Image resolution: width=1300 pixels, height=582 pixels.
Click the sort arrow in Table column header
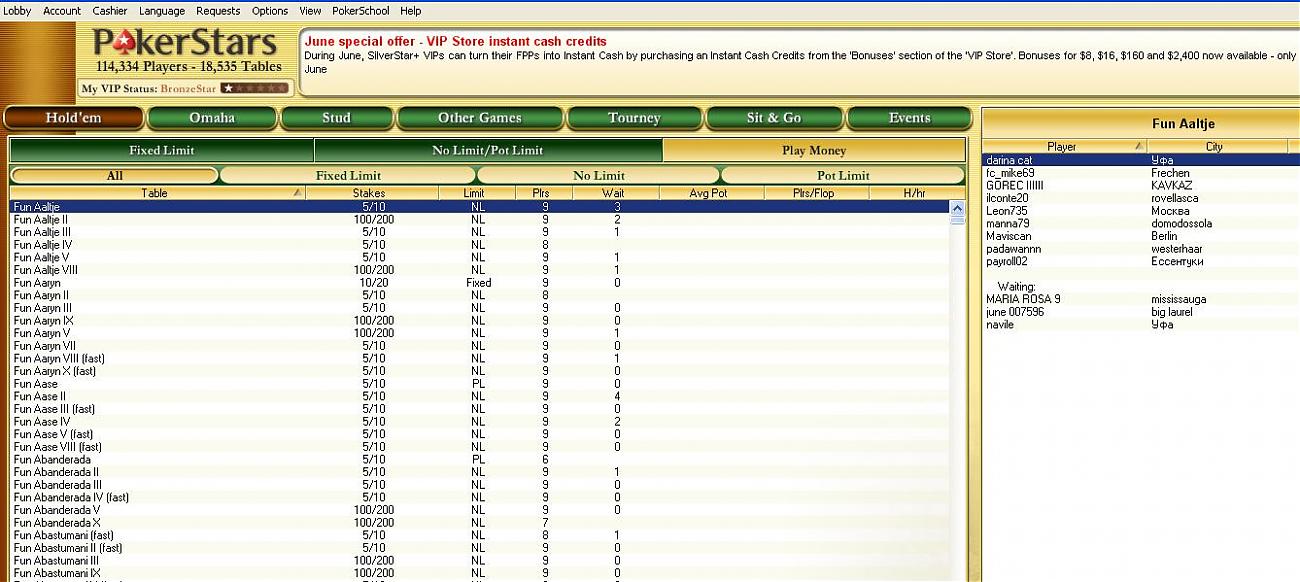point(297,193)
